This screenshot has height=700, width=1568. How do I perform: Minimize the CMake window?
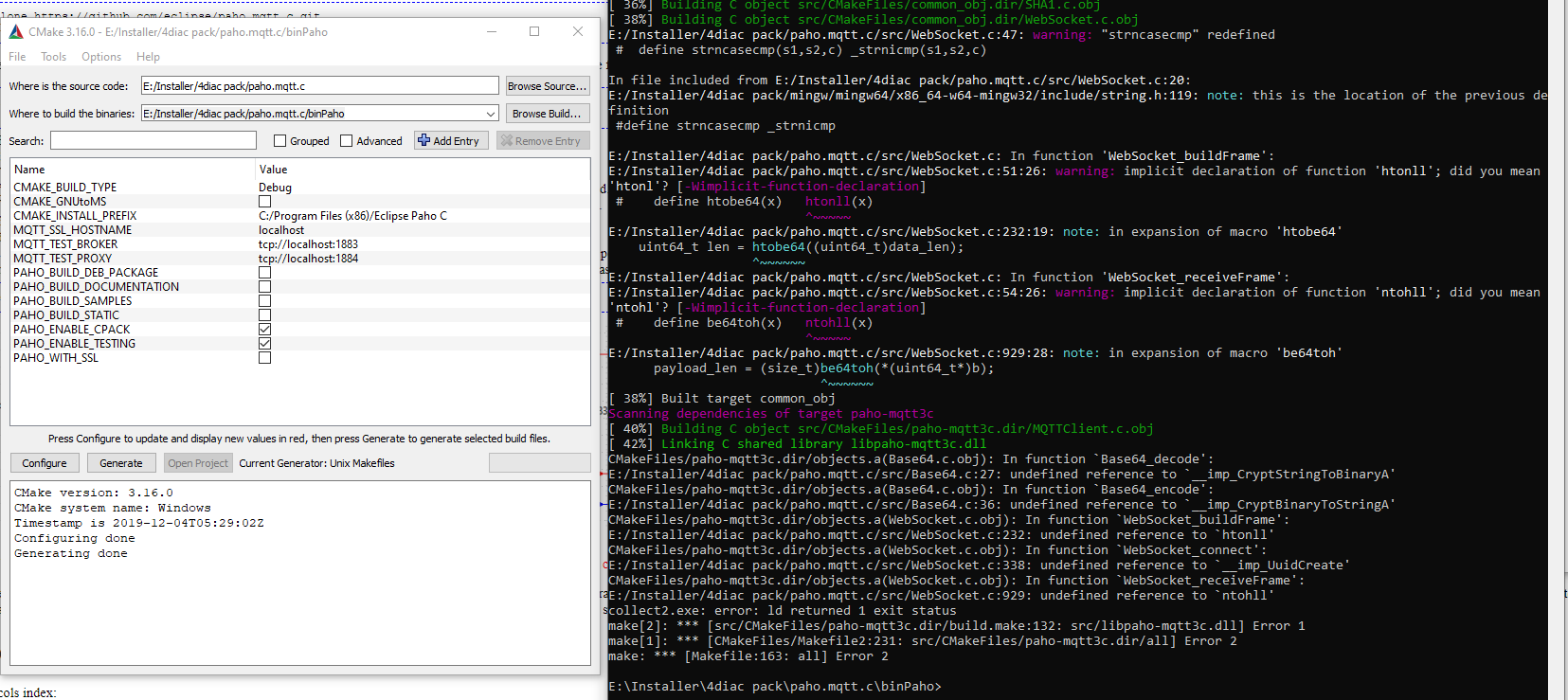492,32
